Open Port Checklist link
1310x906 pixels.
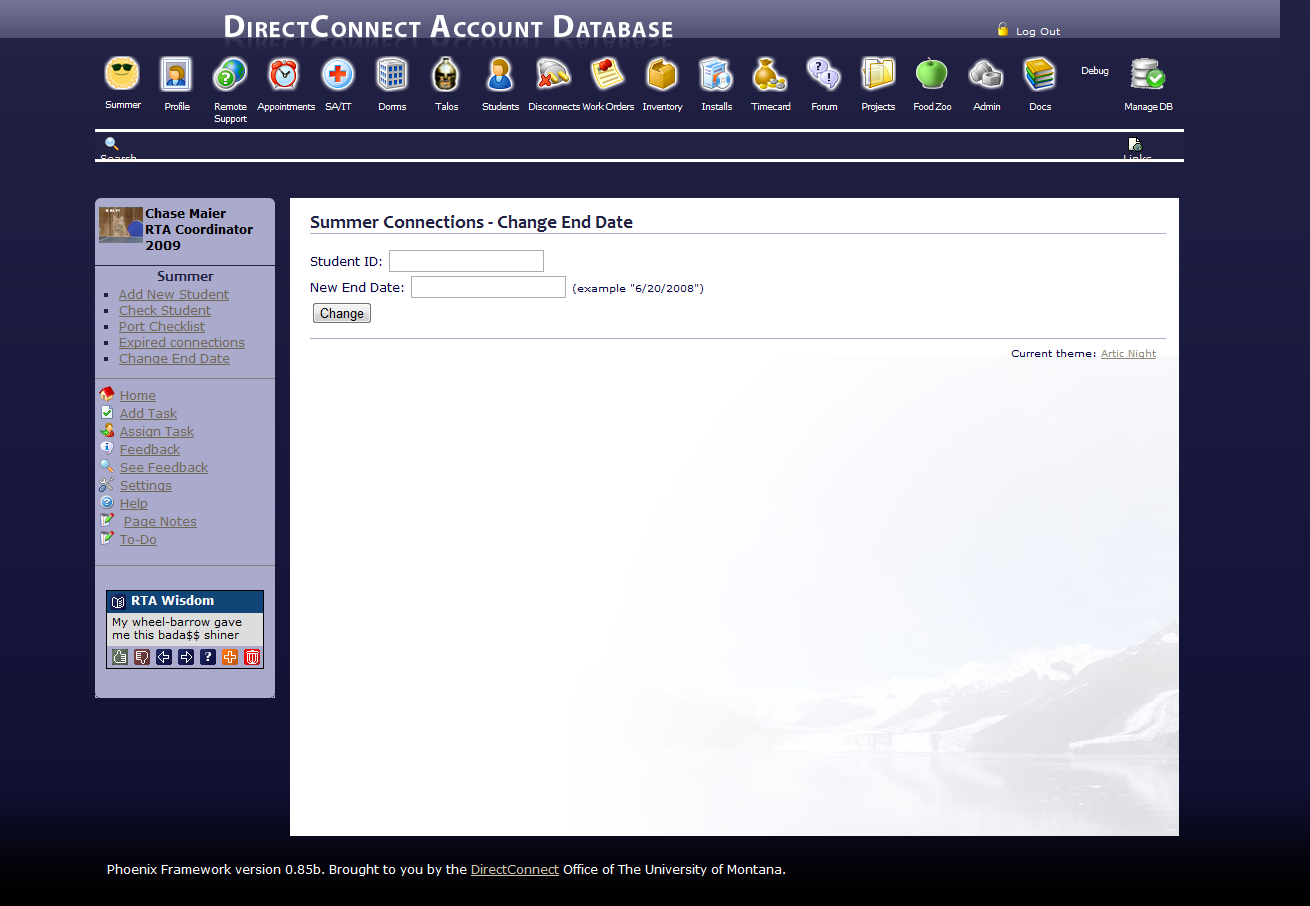coord(162,326)
